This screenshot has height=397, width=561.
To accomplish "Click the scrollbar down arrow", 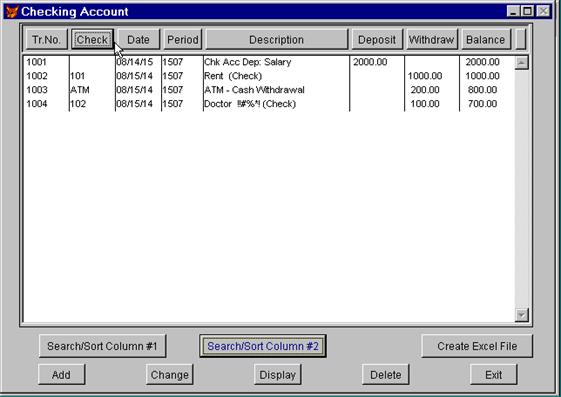I will pos(522,315).
